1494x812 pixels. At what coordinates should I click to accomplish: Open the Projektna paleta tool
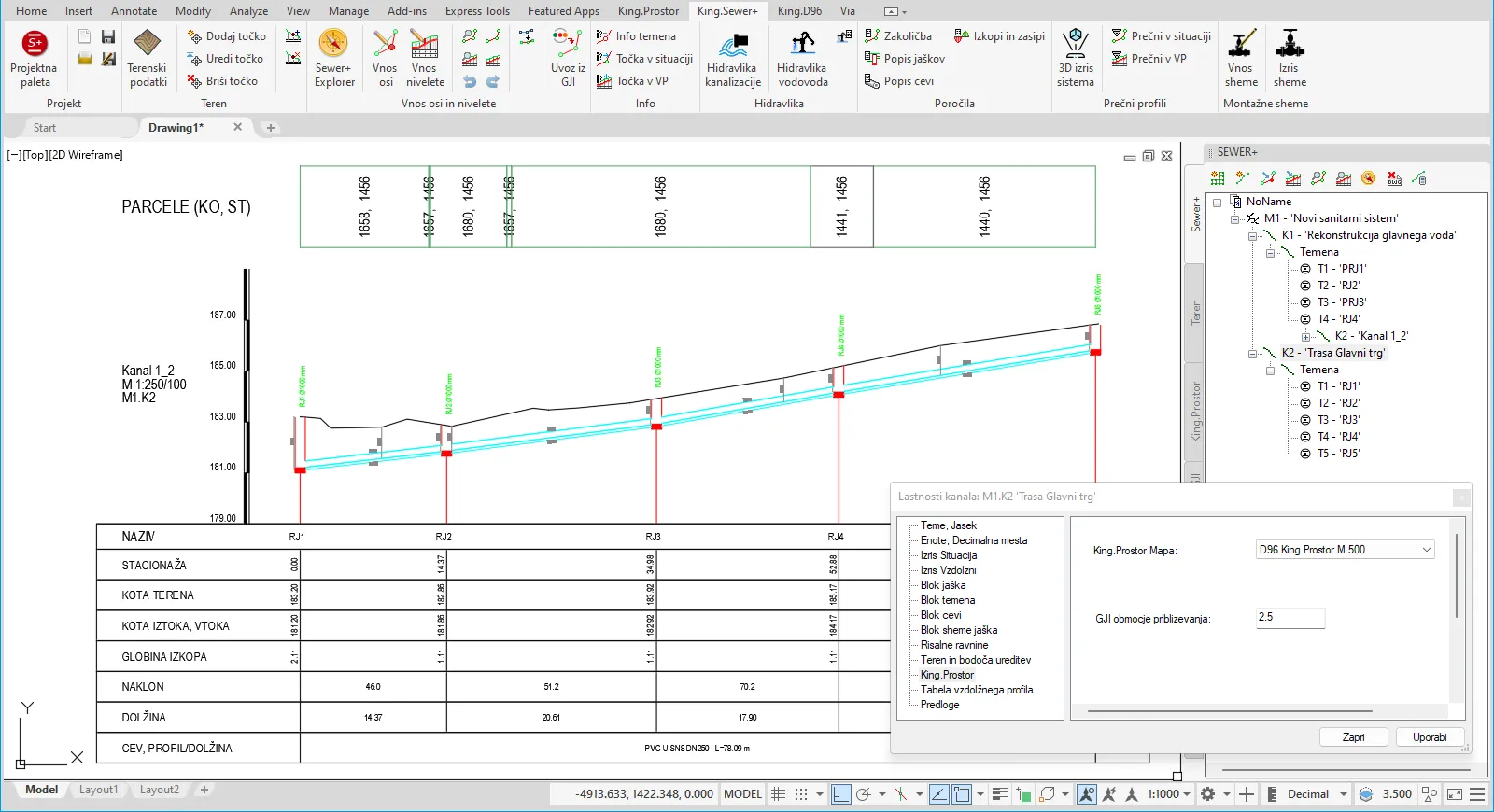click(x=35, y=58)
